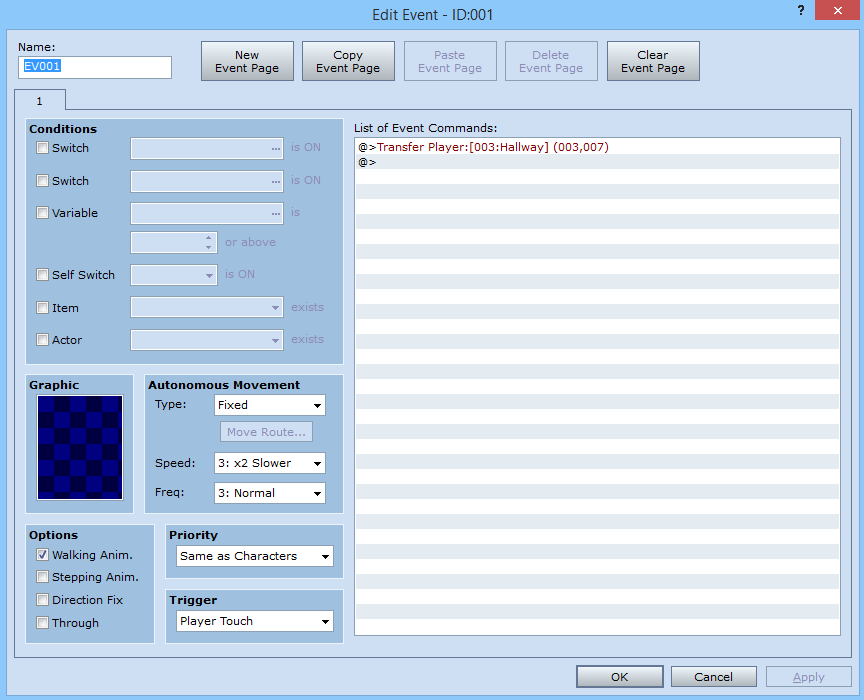Click the New Event Page button
Screen dimensions: 864x700
[x=247, y=61]
